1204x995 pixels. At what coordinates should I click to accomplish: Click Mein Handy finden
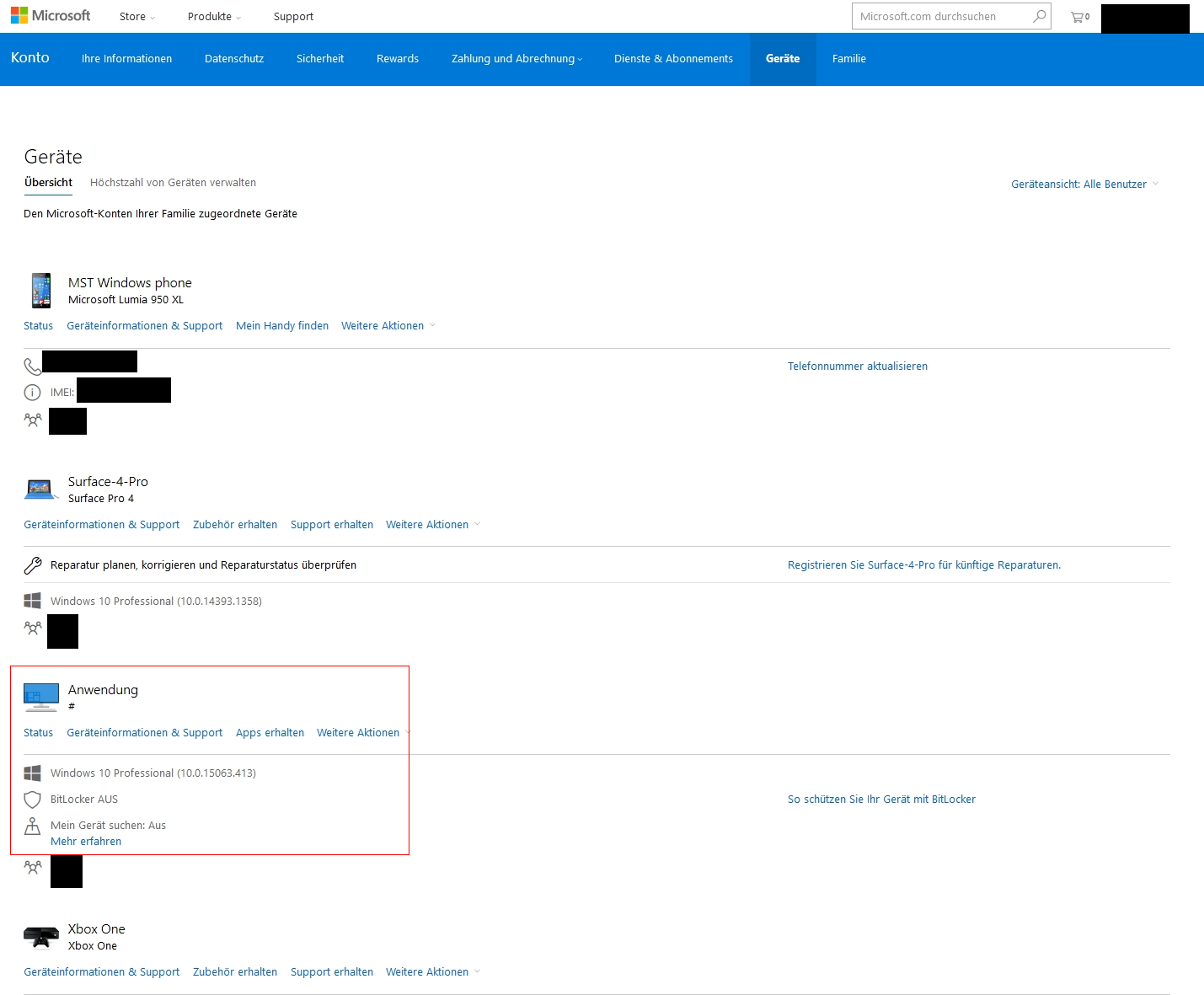tap(282, 326)
